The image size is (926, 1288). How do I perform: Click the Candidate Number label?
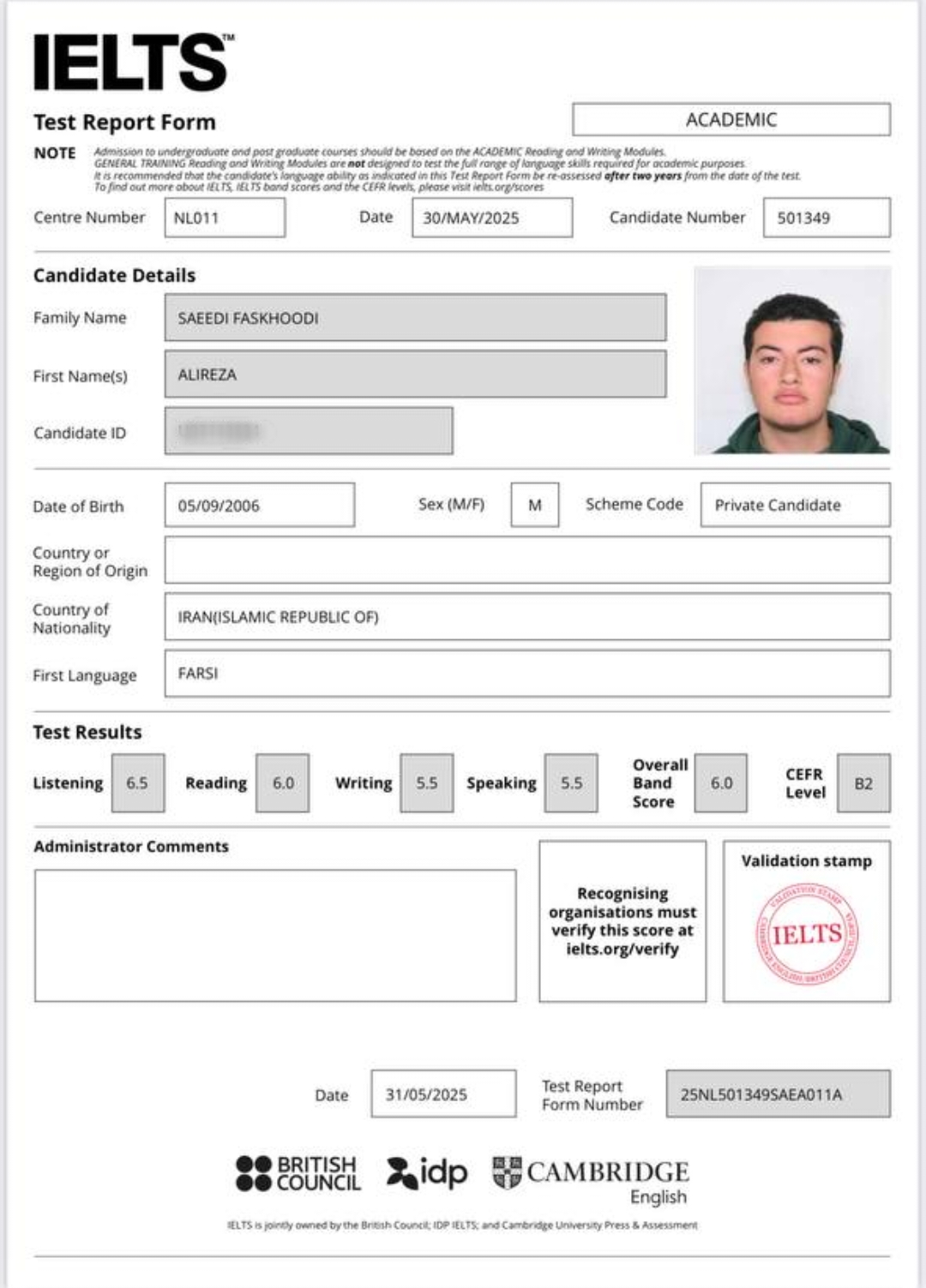(x=677, y=218)
